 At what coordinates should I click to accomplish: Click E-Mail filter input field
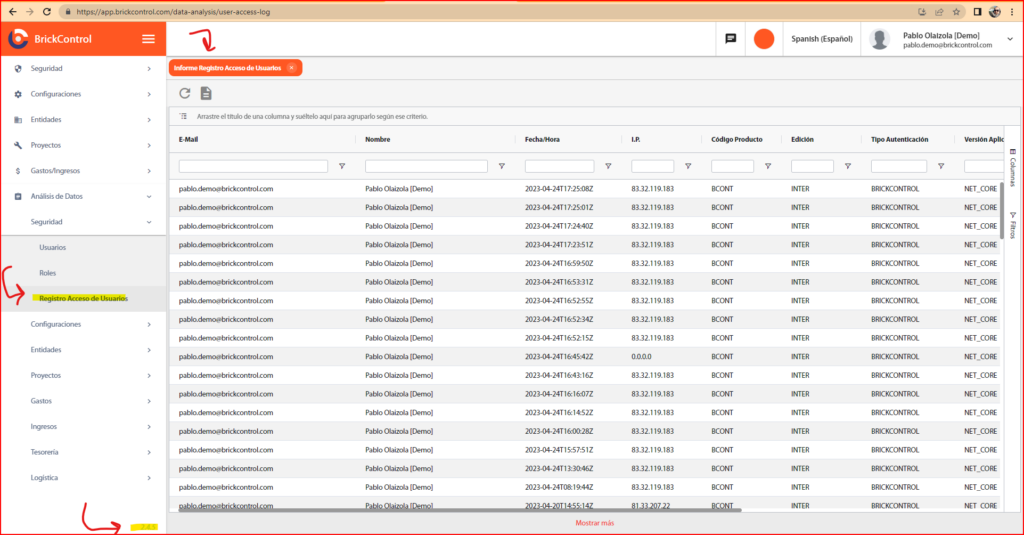tap(253, 167)
